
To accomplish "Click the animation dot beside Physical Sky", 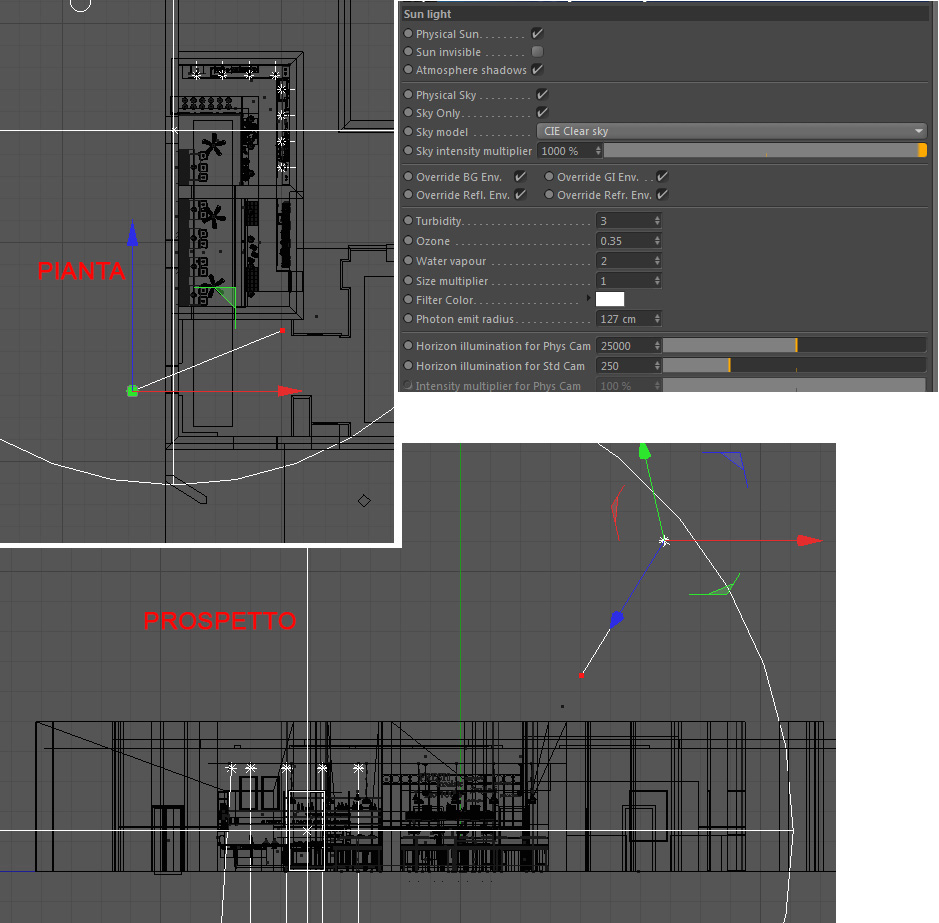I will (408, 95).
